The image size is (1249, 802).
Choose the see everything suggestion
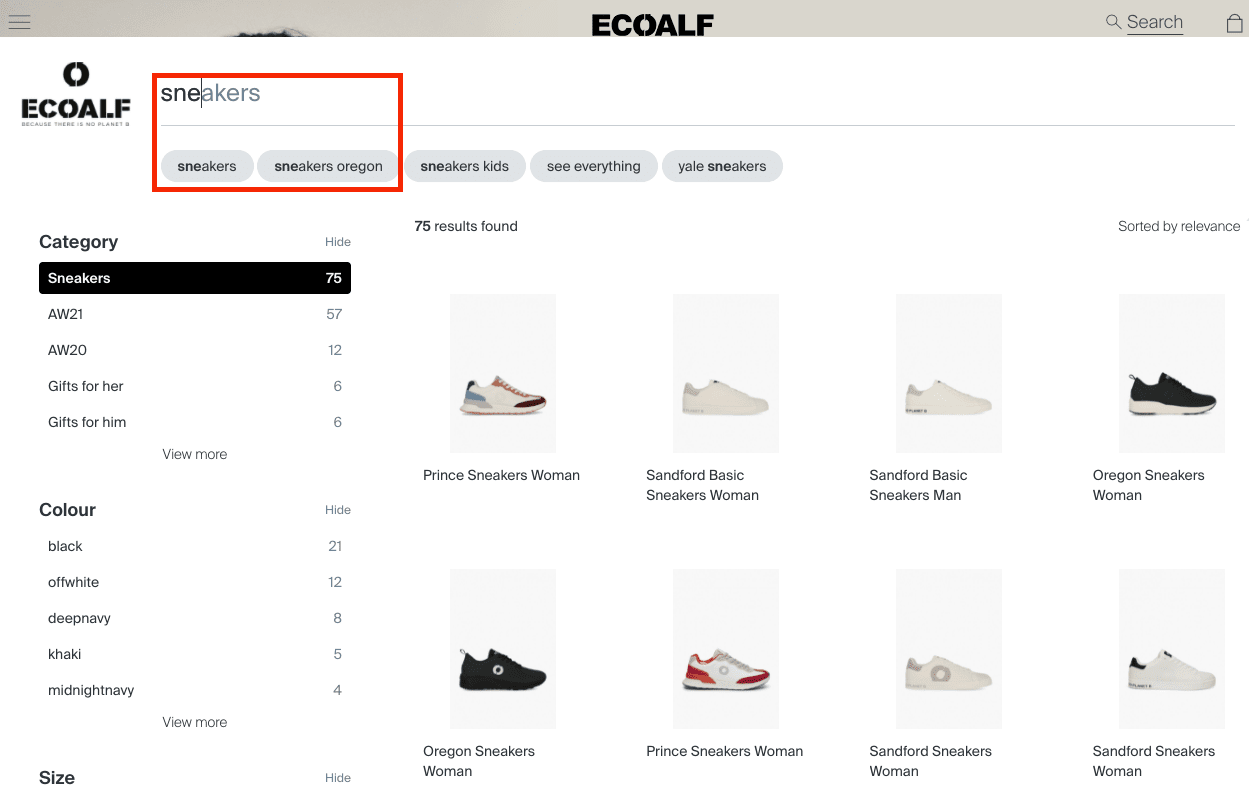593,166
